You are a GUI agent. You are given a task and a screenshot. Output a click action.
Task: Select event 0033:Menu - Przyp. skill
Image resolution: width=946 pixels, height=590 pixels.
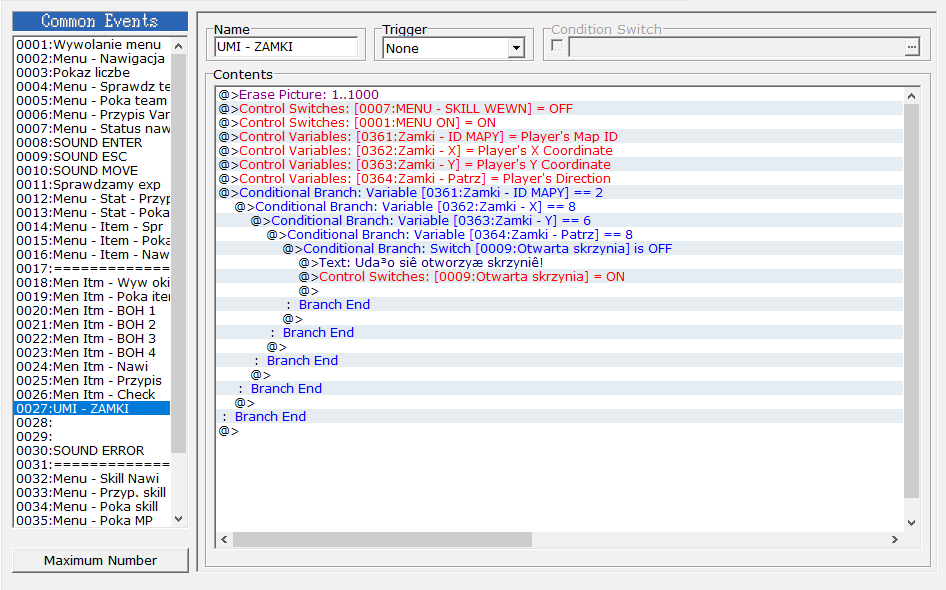(92, 492)
